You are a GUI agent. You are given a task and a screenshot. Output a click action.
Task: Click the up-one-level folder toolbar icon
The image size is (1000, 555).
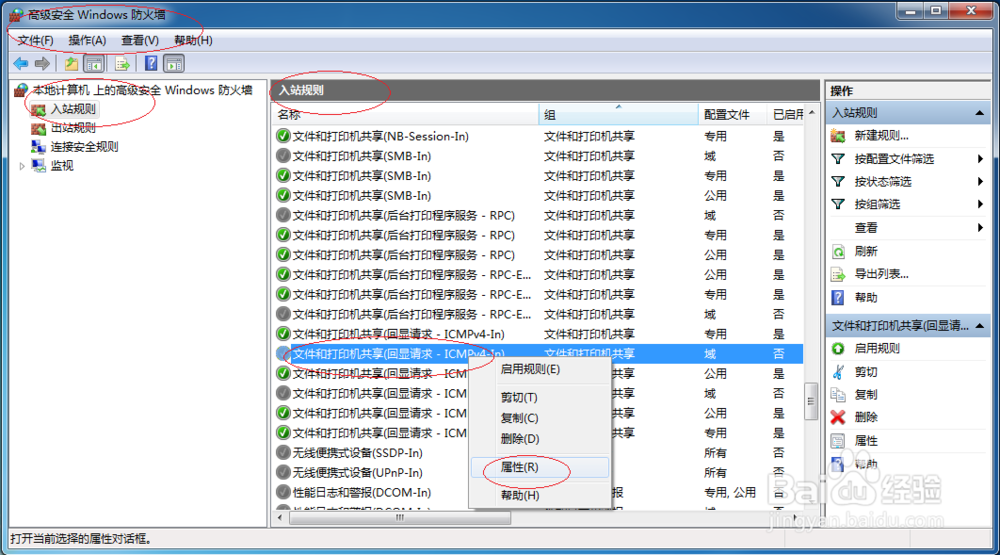(x=71, y=64)
